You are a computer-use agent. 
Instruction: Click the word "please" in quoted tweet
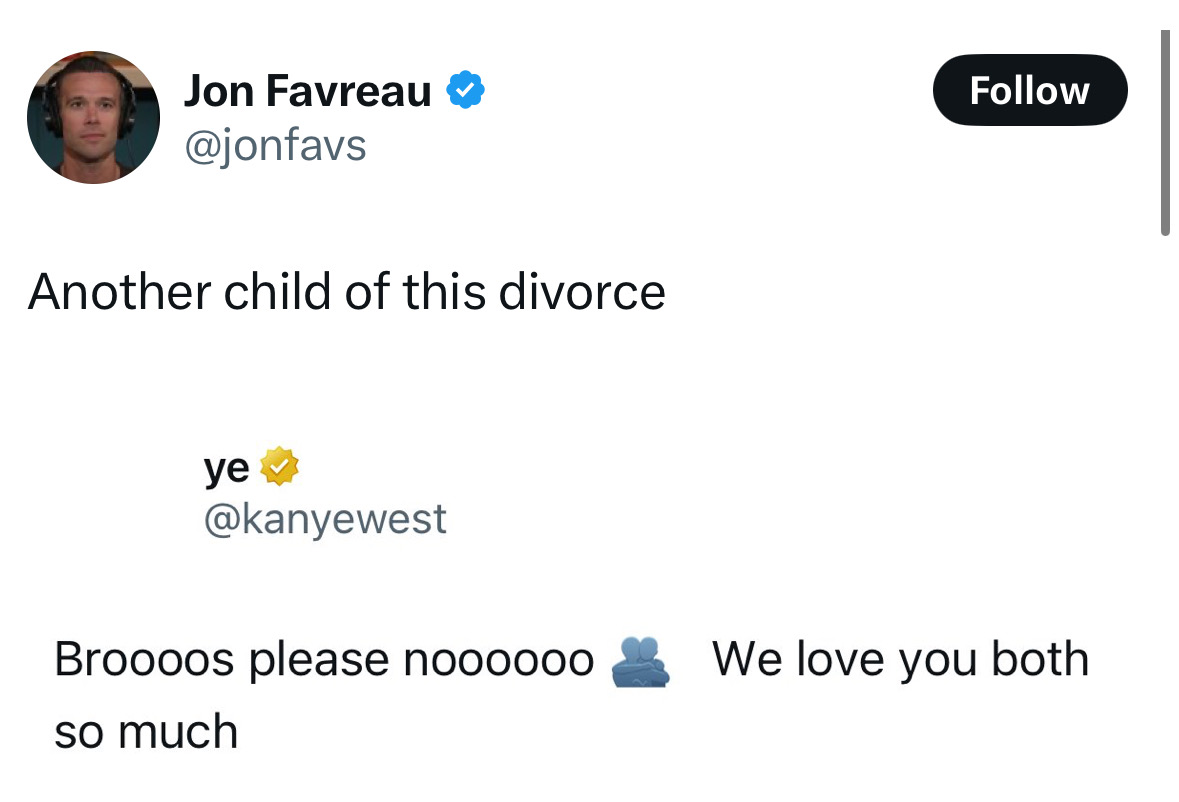[x=319, y=661]
